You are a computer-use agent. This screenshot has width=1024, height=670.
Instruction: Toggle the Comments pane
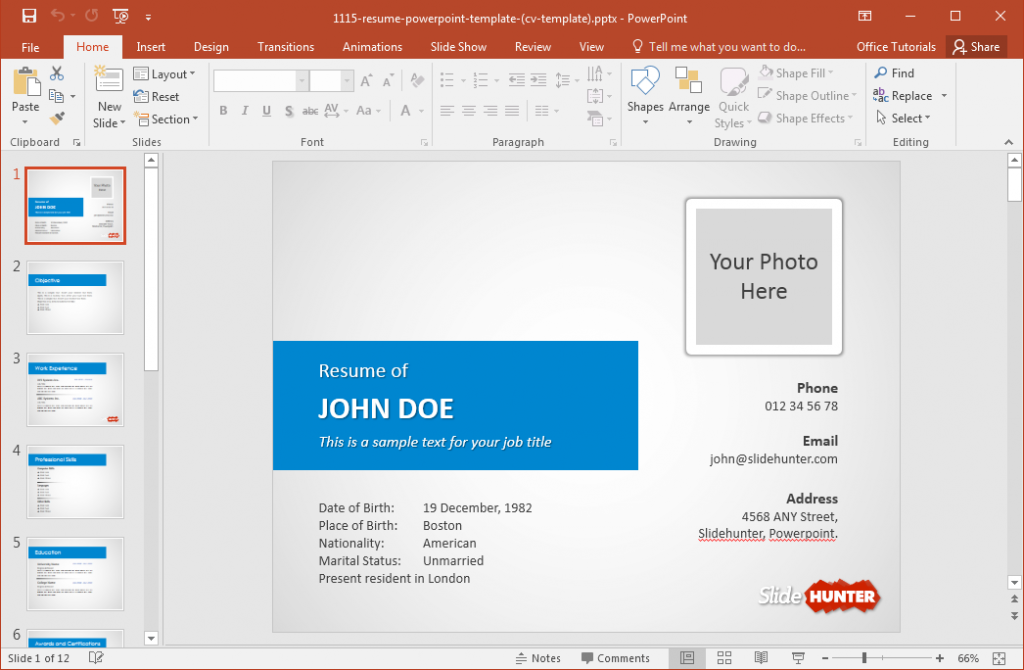pos(614,658)
